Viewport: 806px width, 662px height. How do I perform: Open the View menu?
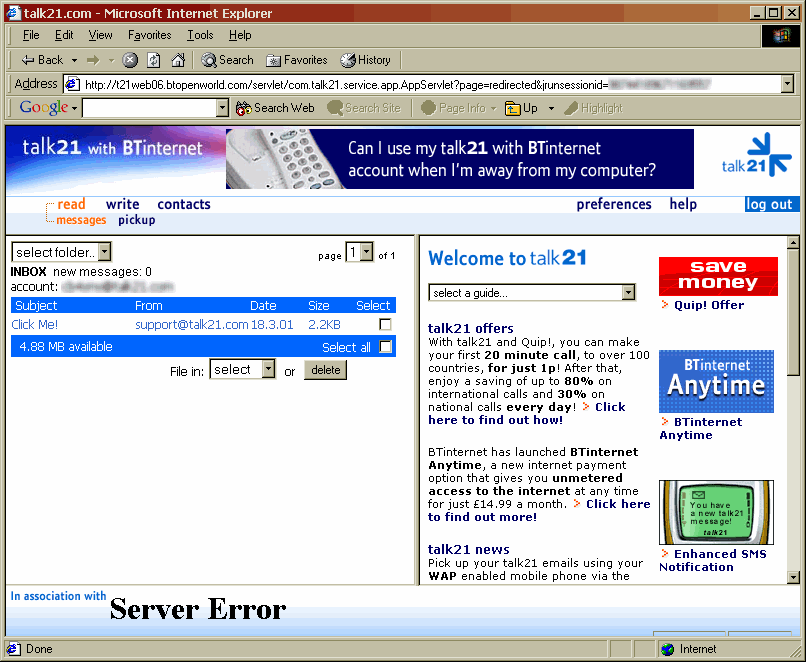coord(100,35)
